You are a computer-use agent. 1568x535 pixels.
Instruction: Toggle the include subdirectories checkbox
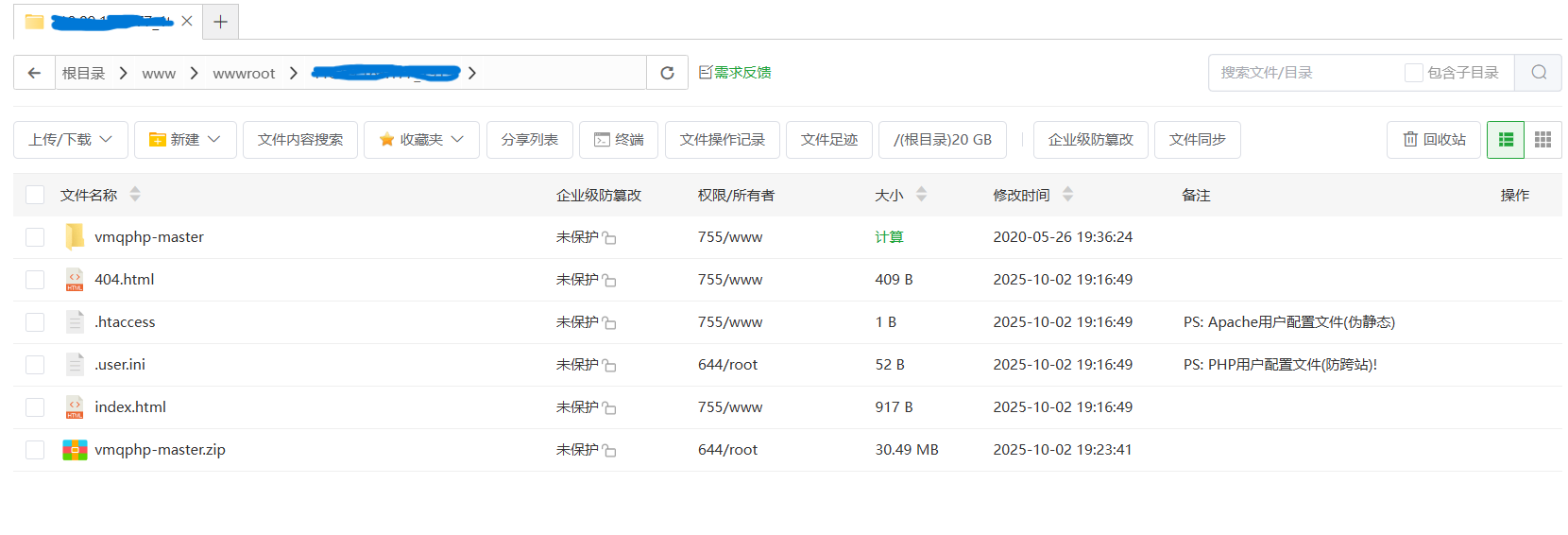coord(1413,73)
